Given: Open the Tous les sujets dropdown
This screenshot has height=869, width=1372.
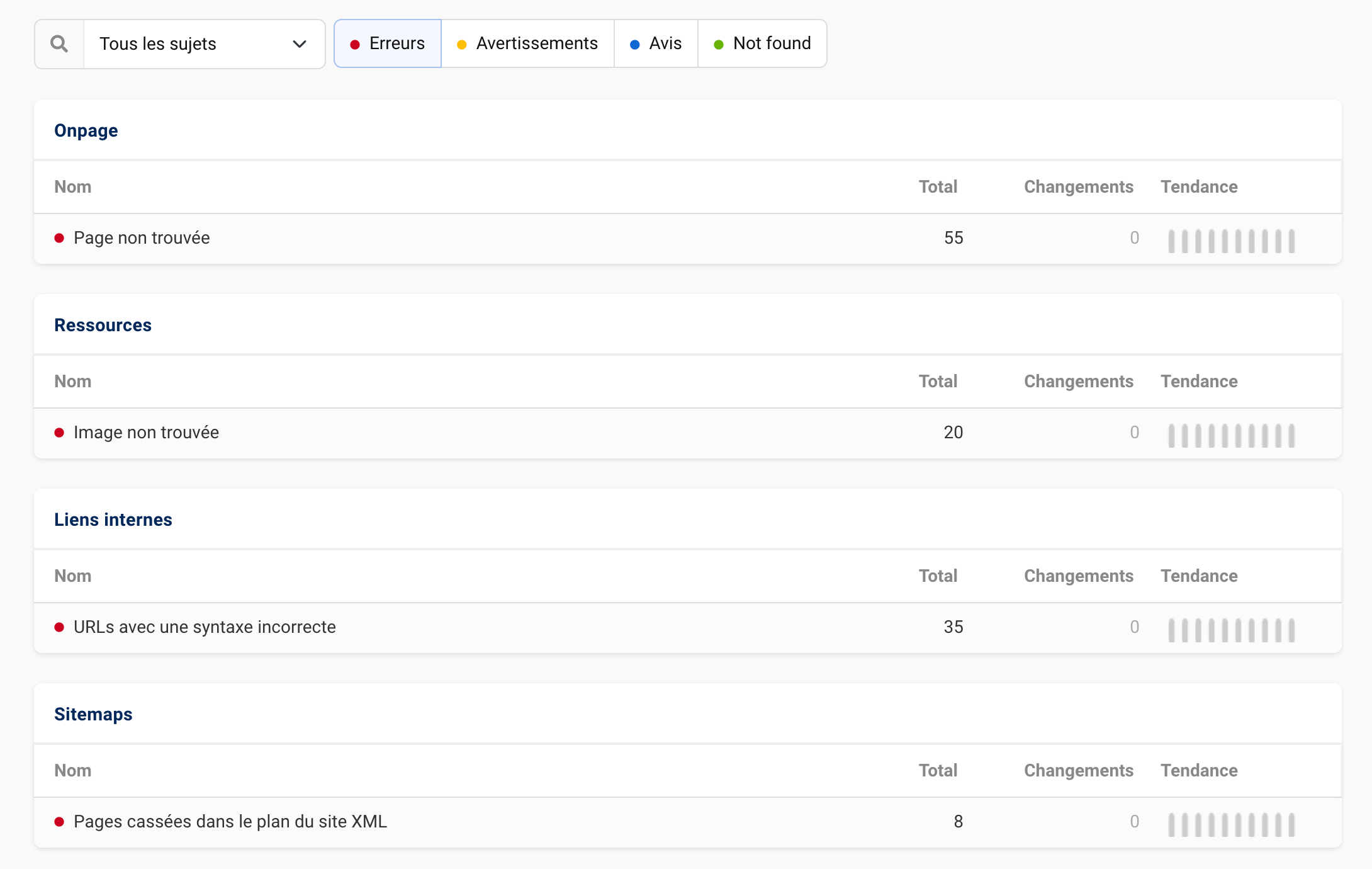Looking at the screenshot, I should point(204,44).
